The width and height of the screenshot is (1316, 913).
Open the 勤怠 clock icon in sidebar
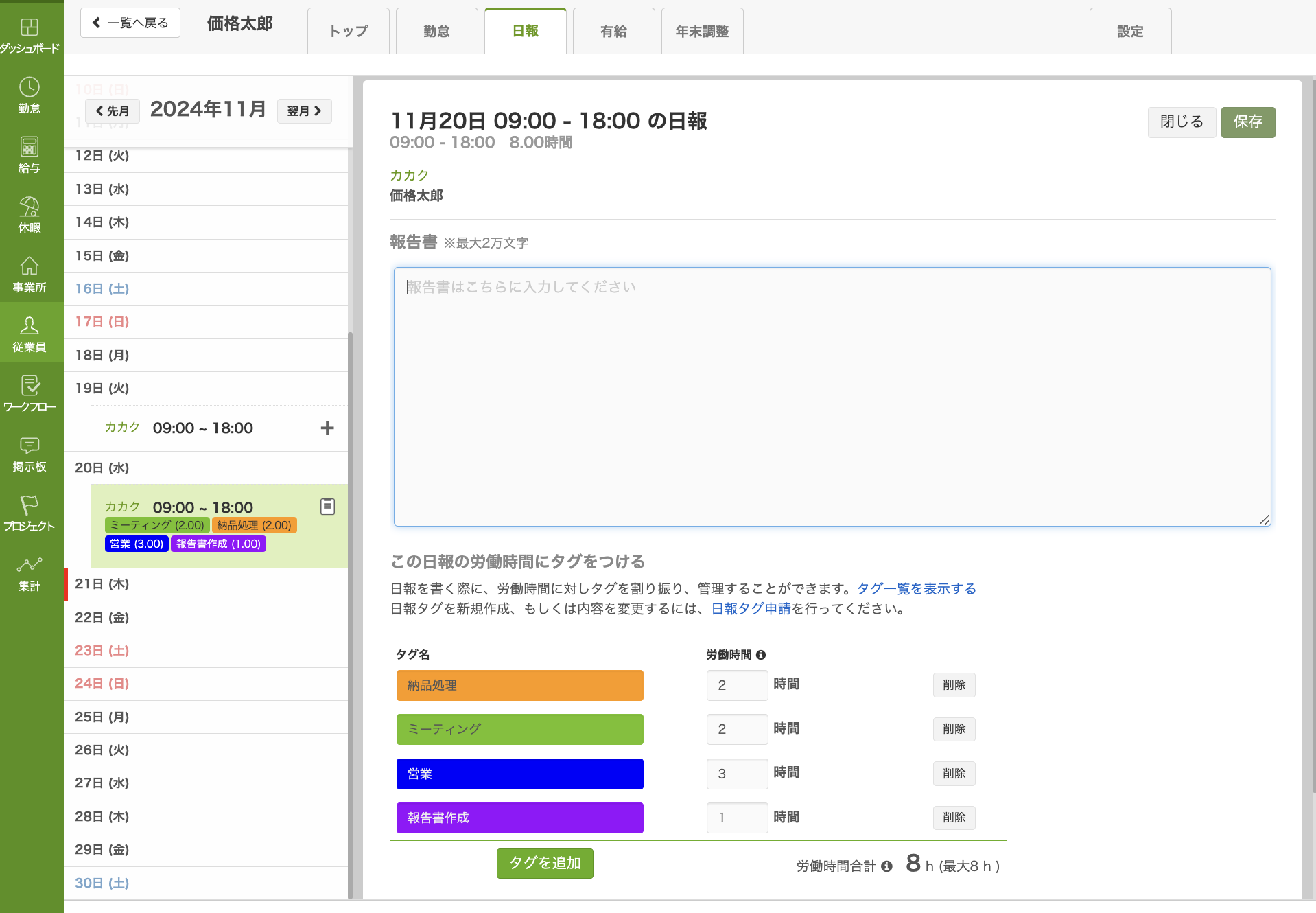pyautogui.click(x=30, y=88)
